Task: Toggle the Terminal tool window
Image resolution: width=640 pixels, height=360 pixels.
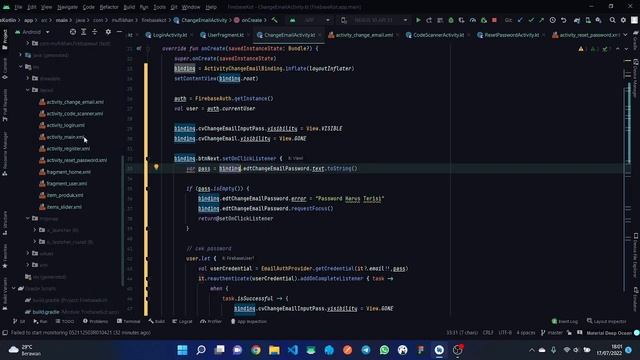Action: point(129,321)
